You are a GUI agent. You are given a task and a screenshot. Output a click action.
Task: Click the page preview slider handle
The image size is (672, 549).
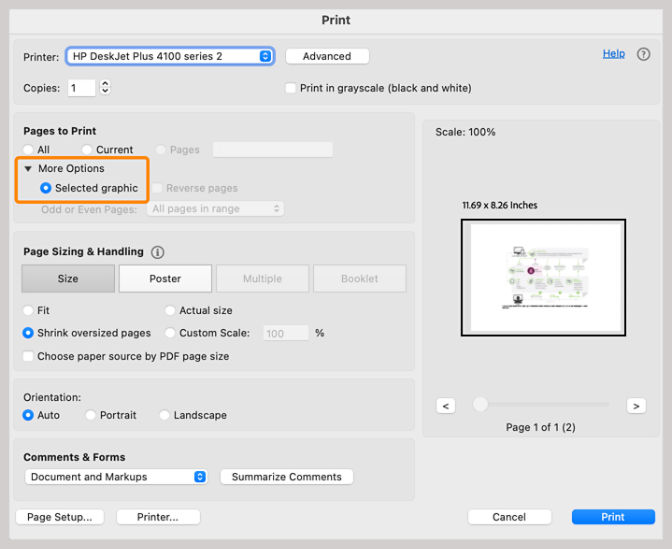point(481,404)
